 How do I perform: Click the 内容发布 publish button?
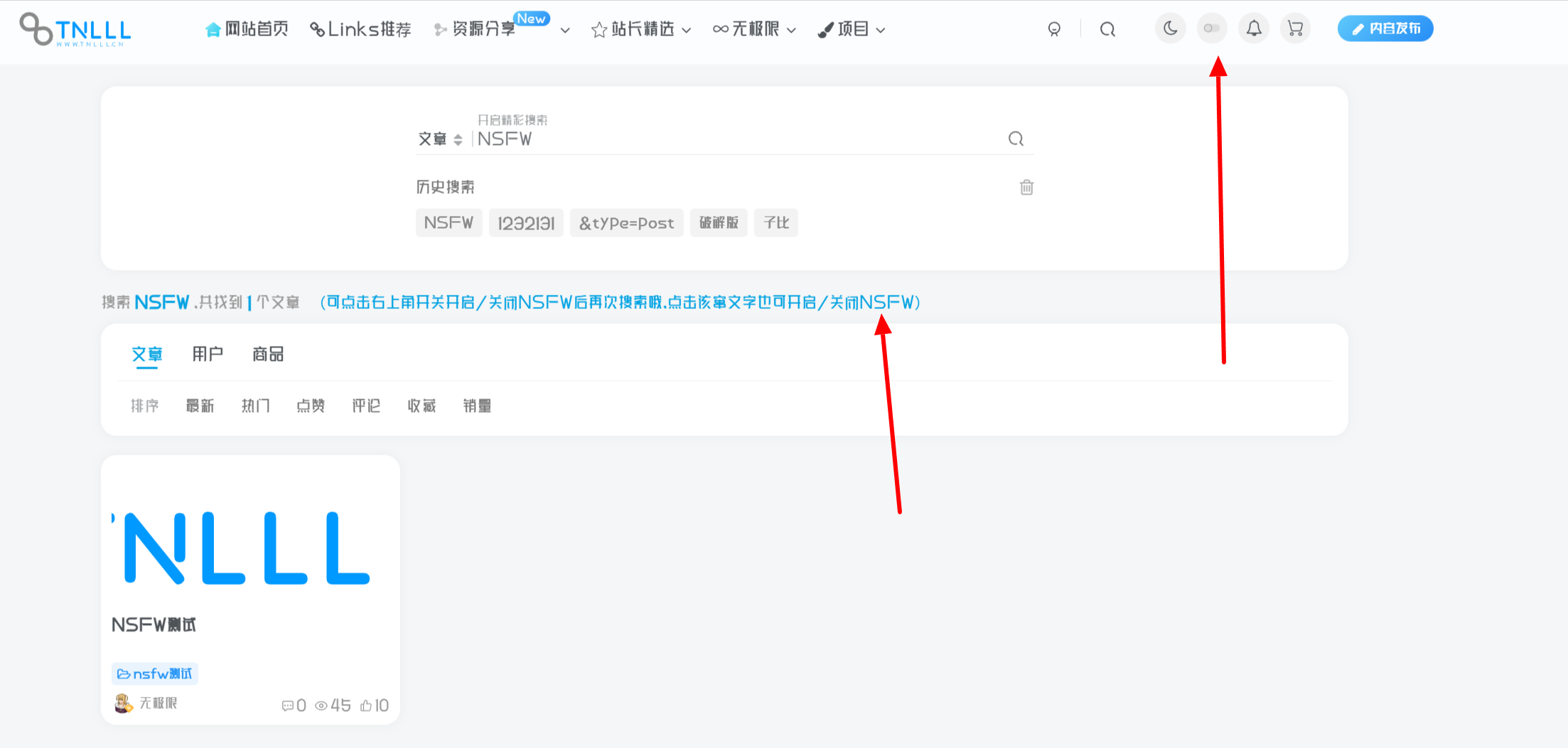[1385, 28]
